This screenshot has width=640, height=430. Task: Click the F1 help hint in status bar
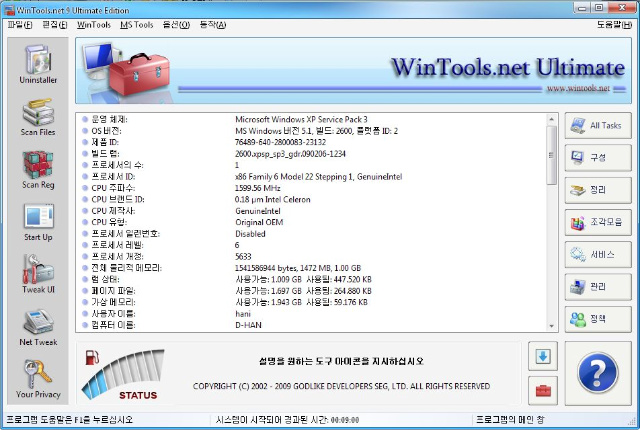(70, 419)
